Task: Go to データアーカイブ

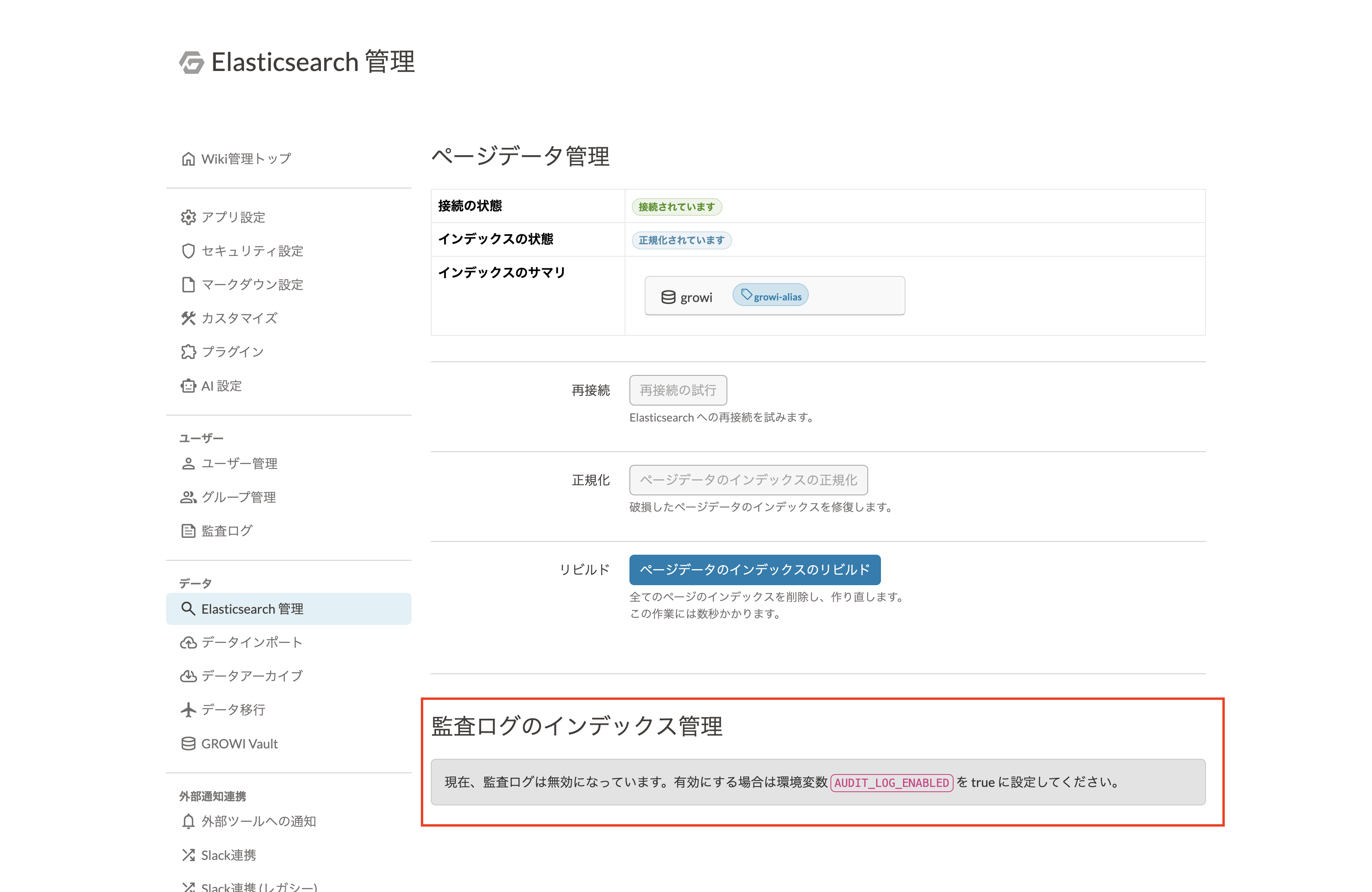Action: tap(289, 676)
